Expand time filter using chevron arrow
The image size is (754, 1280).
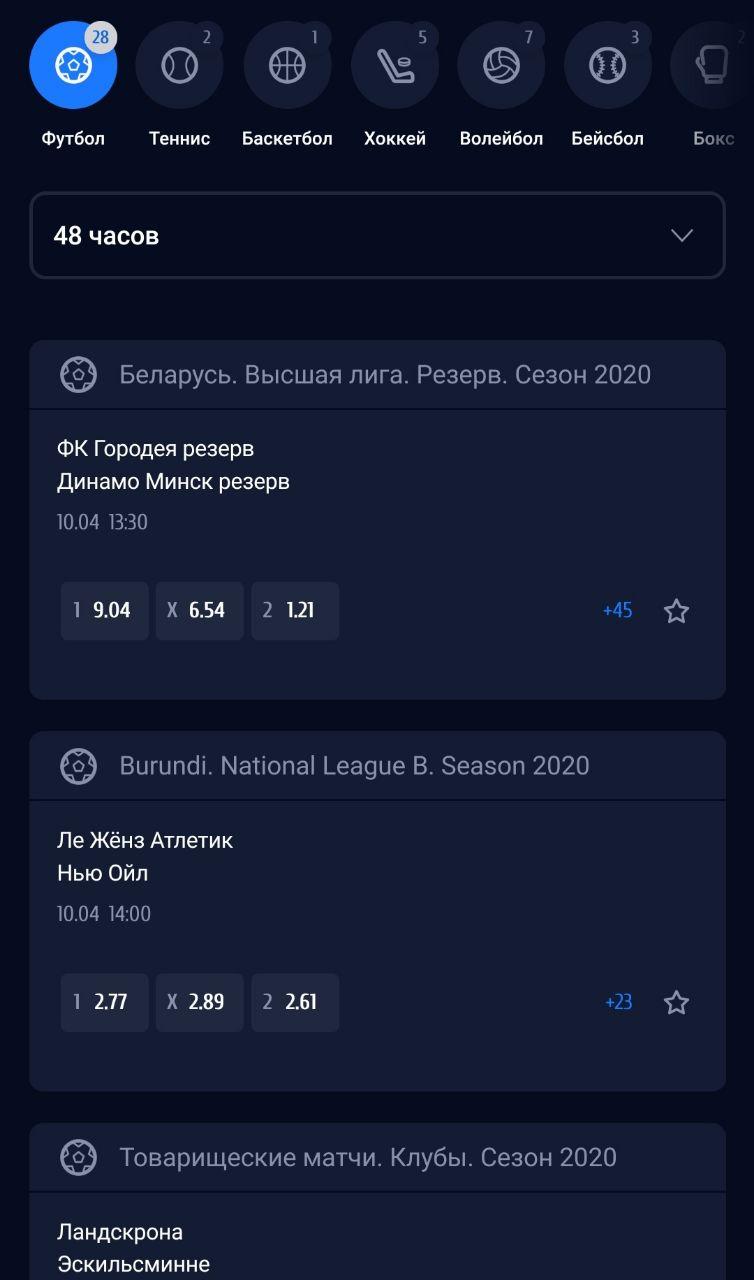click(682, 236)
